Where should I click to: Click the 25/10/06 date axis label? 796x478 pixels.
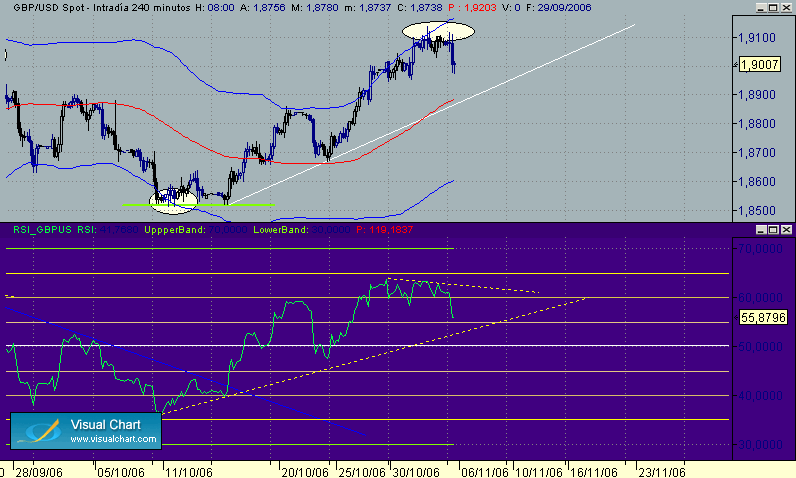click(x=362, y=472)
